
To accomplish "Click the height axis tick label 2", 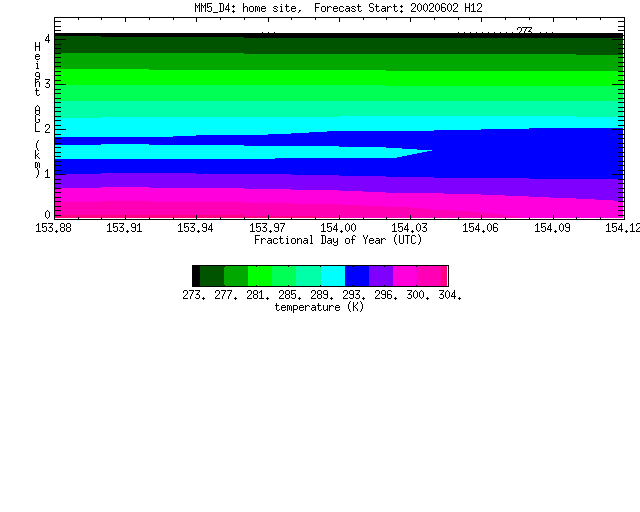I will tap(47, 129).
